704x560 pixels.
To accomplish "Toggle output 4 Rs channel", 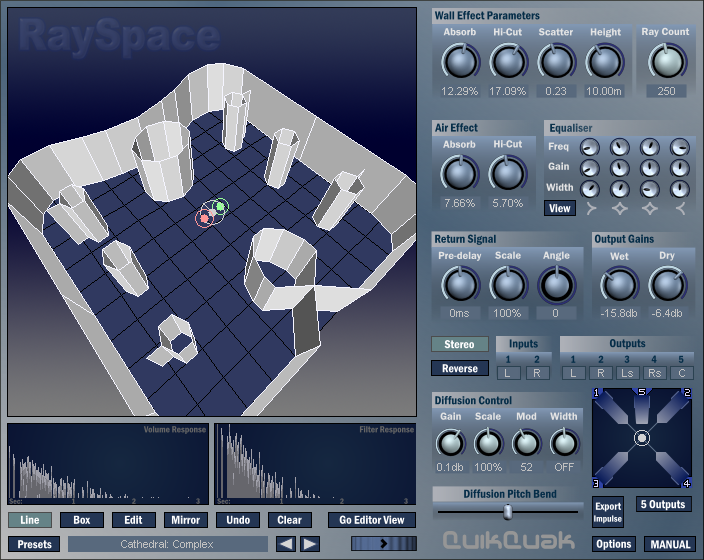I will [x=655, y=373].
